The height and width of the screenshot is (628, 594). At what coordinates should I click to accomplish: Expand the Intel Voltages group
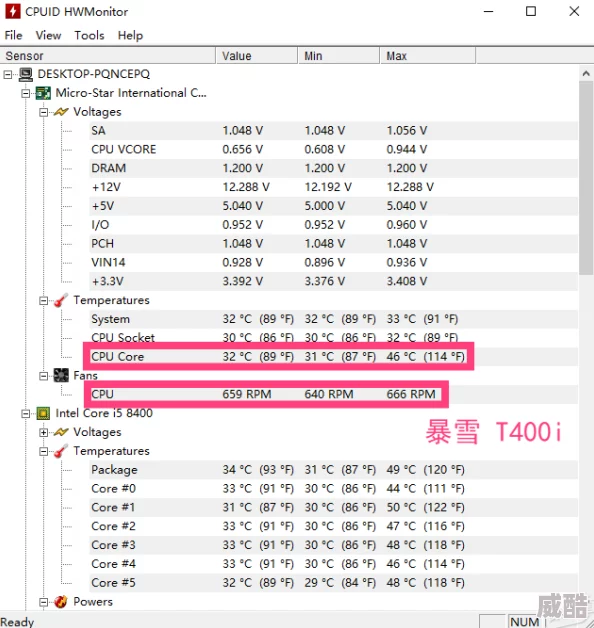point(44,432)
